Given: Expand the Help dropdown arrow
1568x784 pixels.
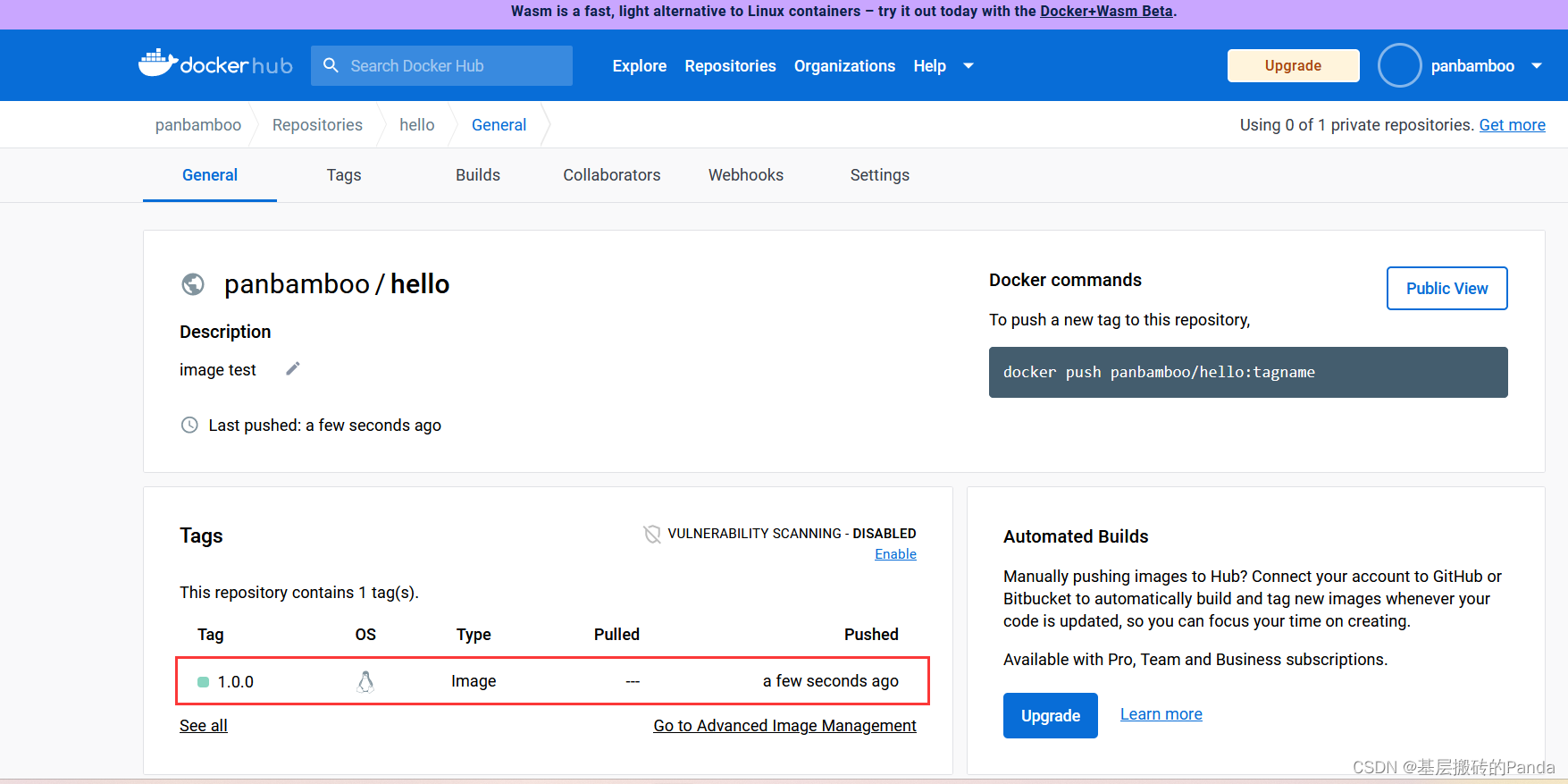Looking at the screenshot, I should (x=968, y=66).
